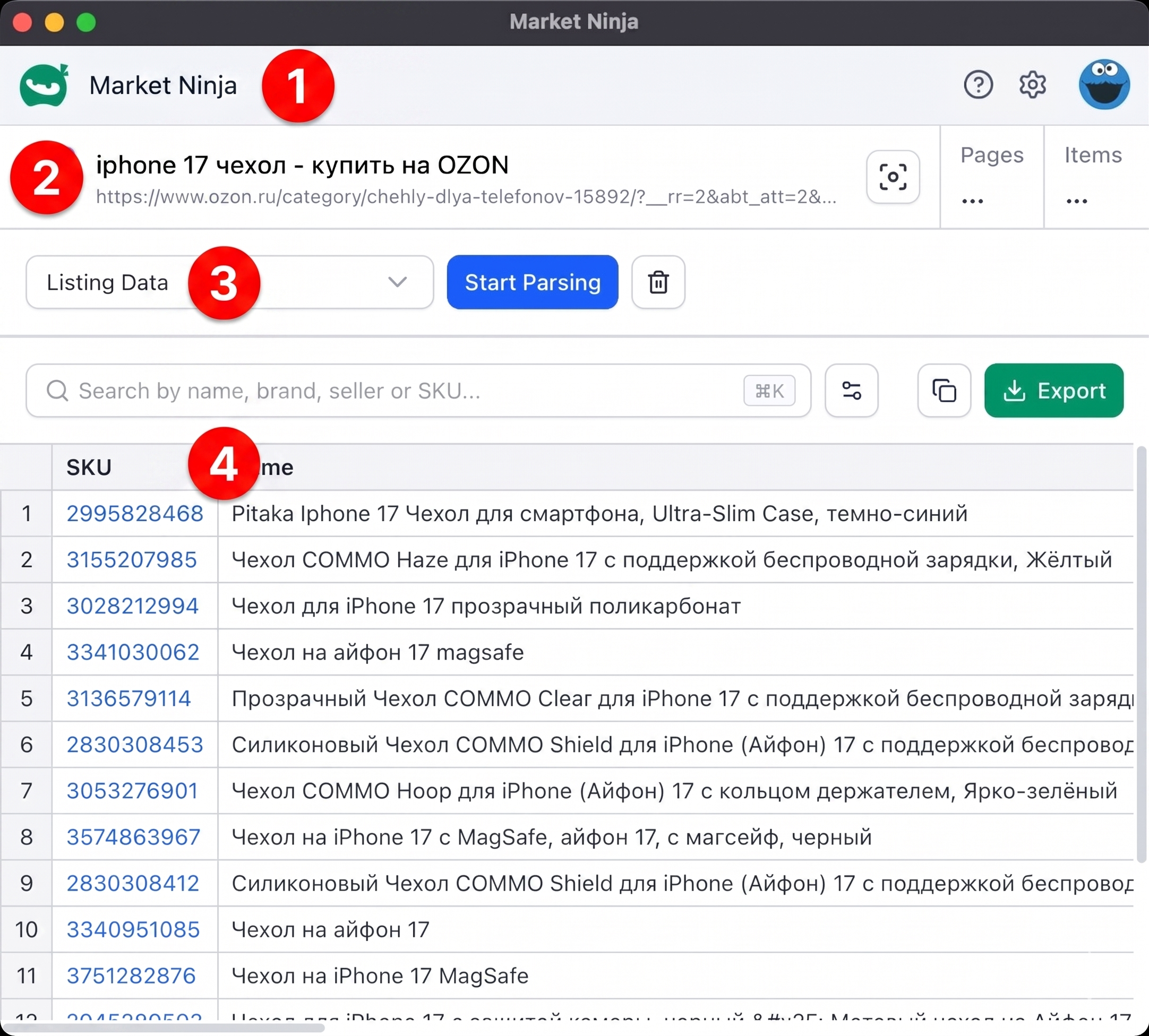Open SKU link 3155207985

click(132, 559)
